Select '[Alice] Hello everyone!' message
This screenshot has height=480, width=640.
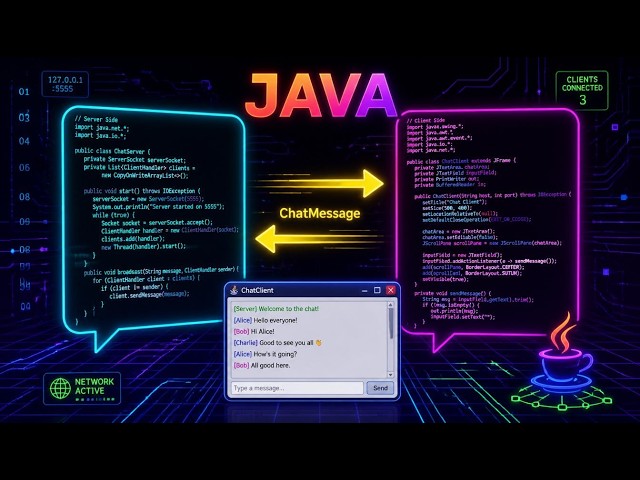(x=265, y=320)
